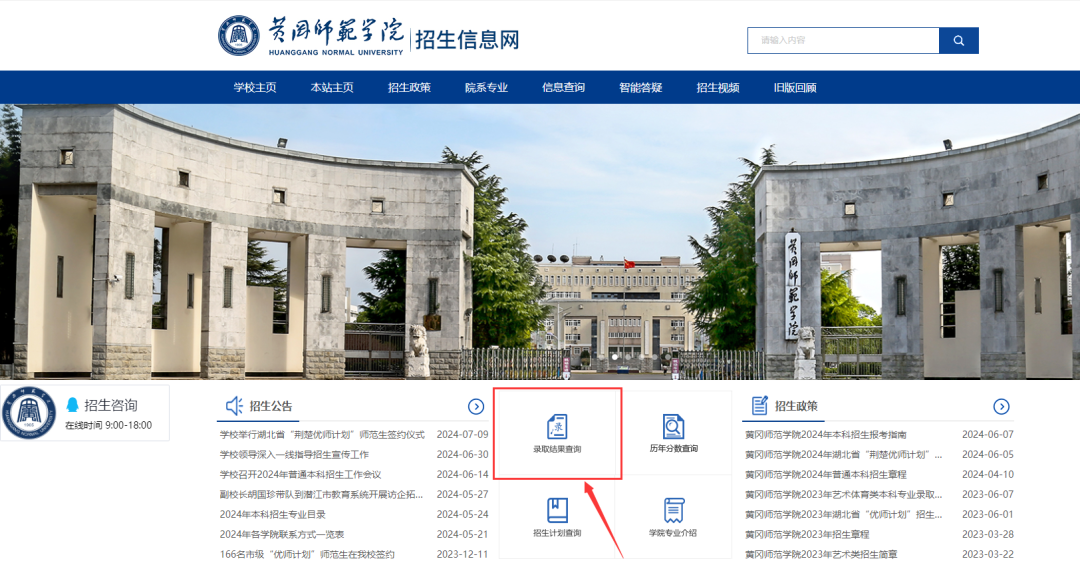Viewport: 1080px width, 575px height.
Task: Click the 学院专业介绍 scroll icon
Action: (x=673, y=510)
